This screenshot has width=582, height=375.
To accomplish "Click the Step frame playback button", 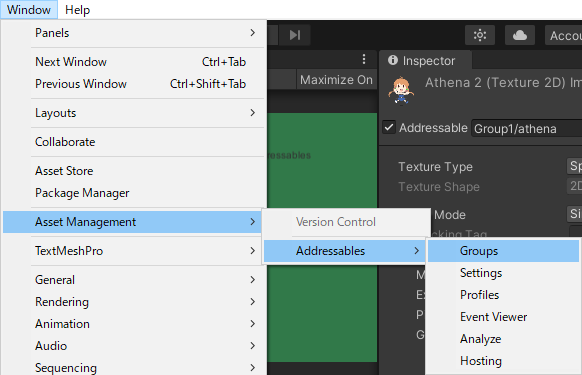I will [x=295, y=35].
